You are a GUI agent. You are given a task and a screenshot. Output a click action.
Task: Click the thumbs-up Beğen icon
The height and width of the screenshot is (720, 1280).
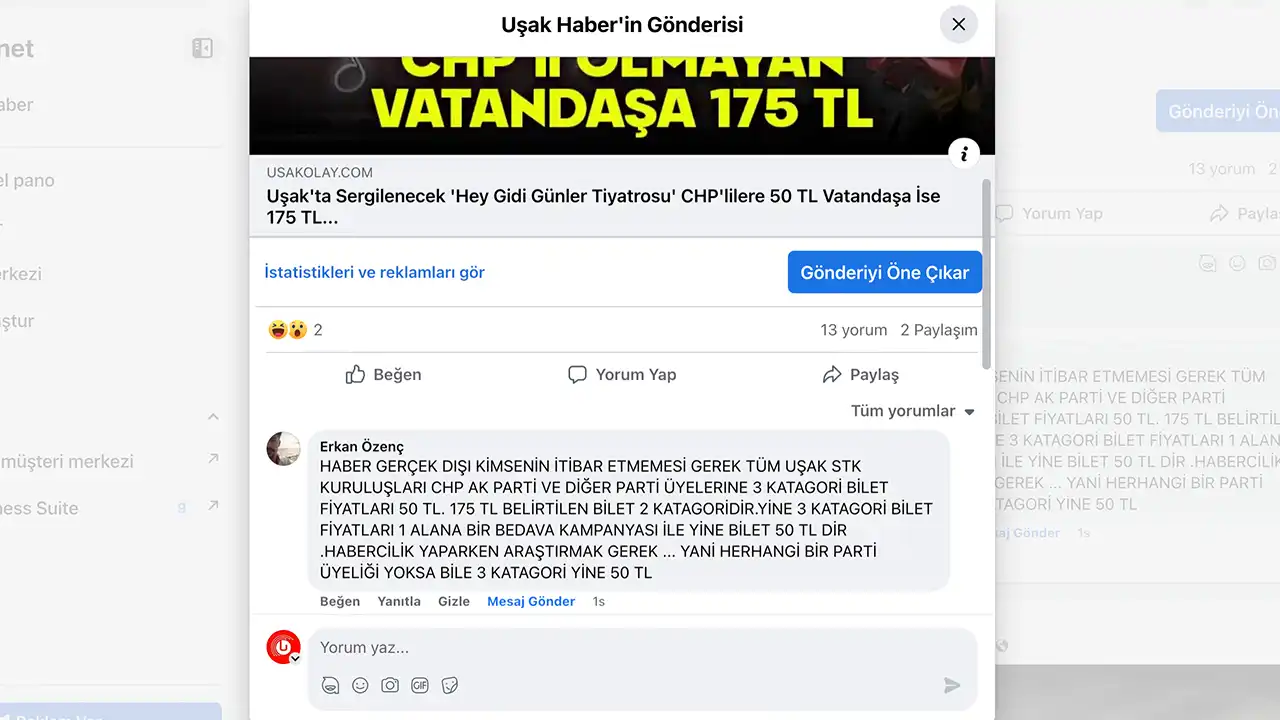click(x=355, y=375)
